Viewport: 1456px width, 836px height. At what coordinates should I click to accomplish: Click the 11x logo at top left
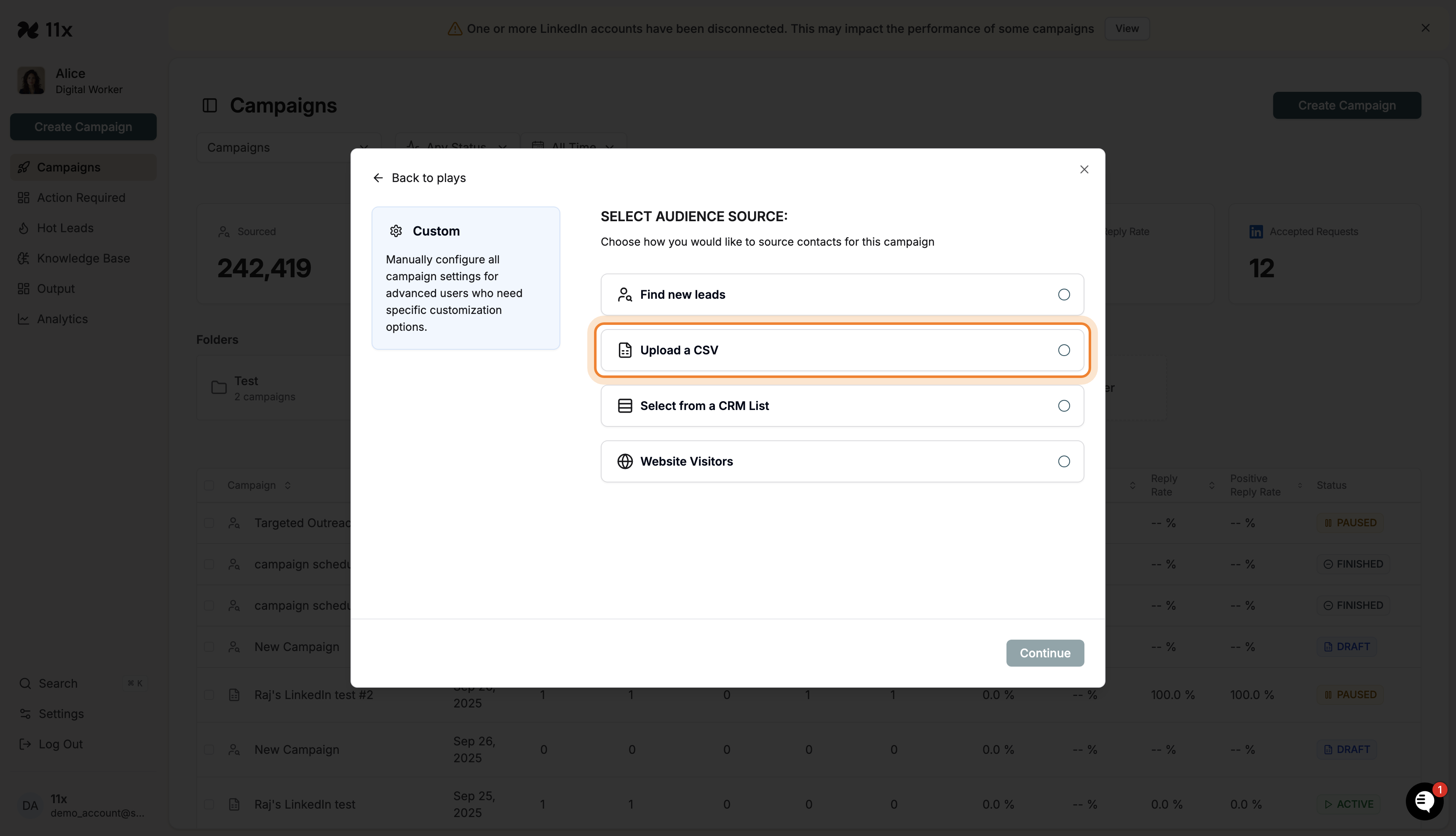pyautogui.click(x=45, y=29)
